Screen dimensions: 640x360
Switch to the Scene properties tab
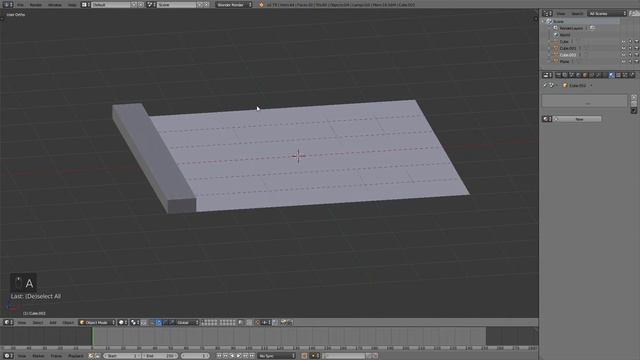click(572, 75)
